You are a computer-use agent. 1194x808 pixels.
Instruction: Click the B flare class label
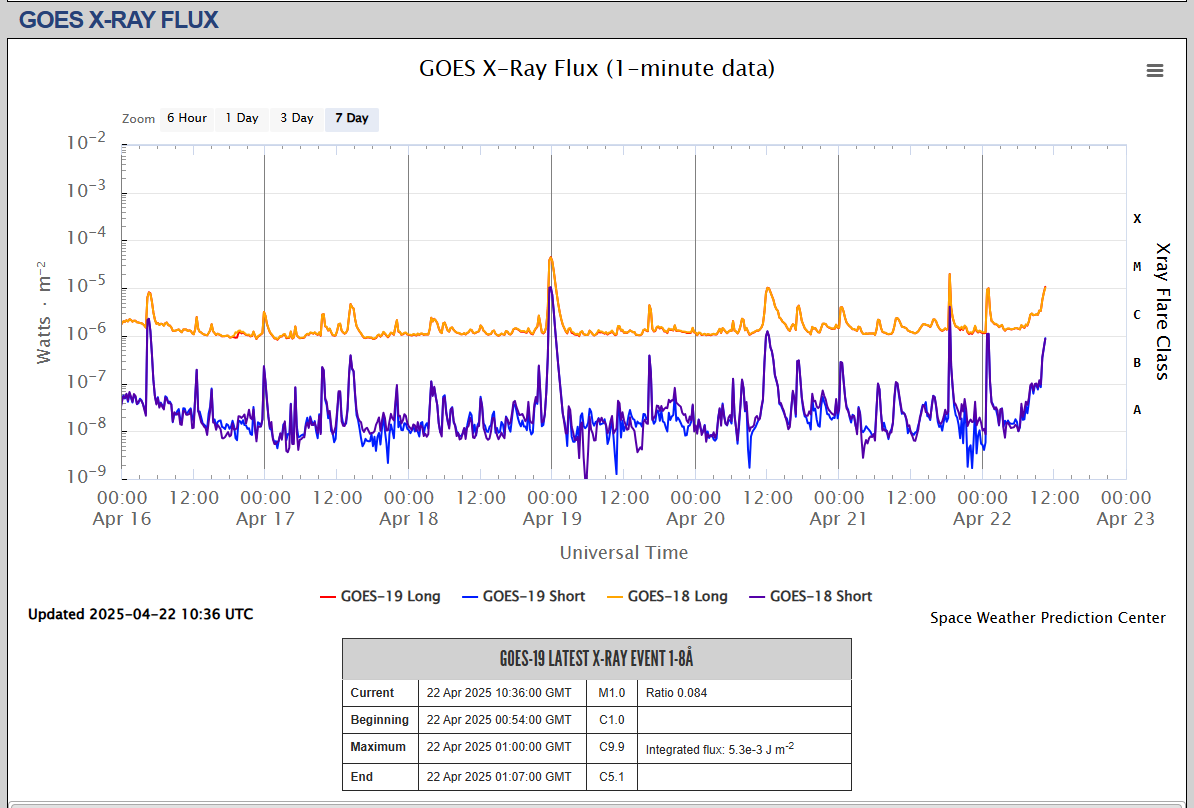coord(1137,362)
